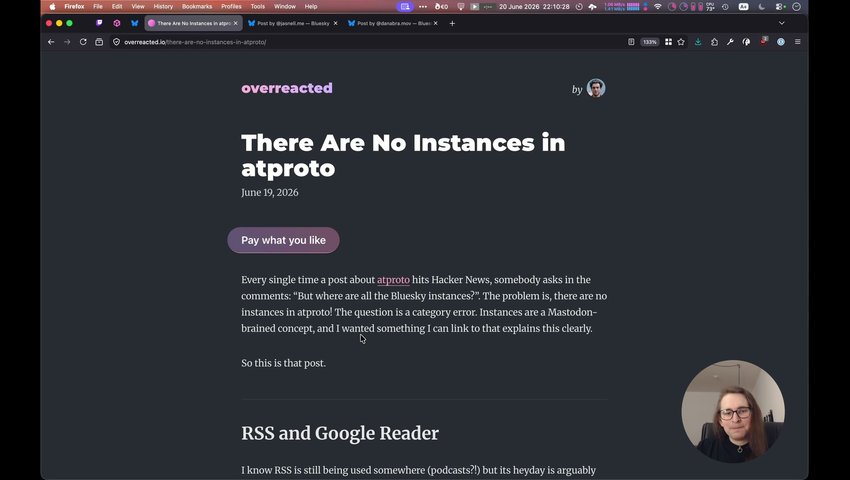Follow the atproto hyperlink

(393, 280)
